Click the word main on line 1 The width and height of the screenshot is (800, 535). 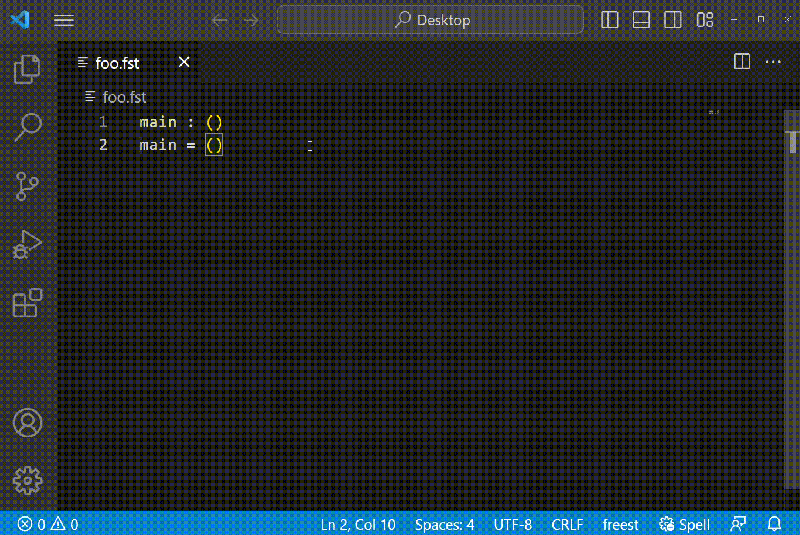158,122
